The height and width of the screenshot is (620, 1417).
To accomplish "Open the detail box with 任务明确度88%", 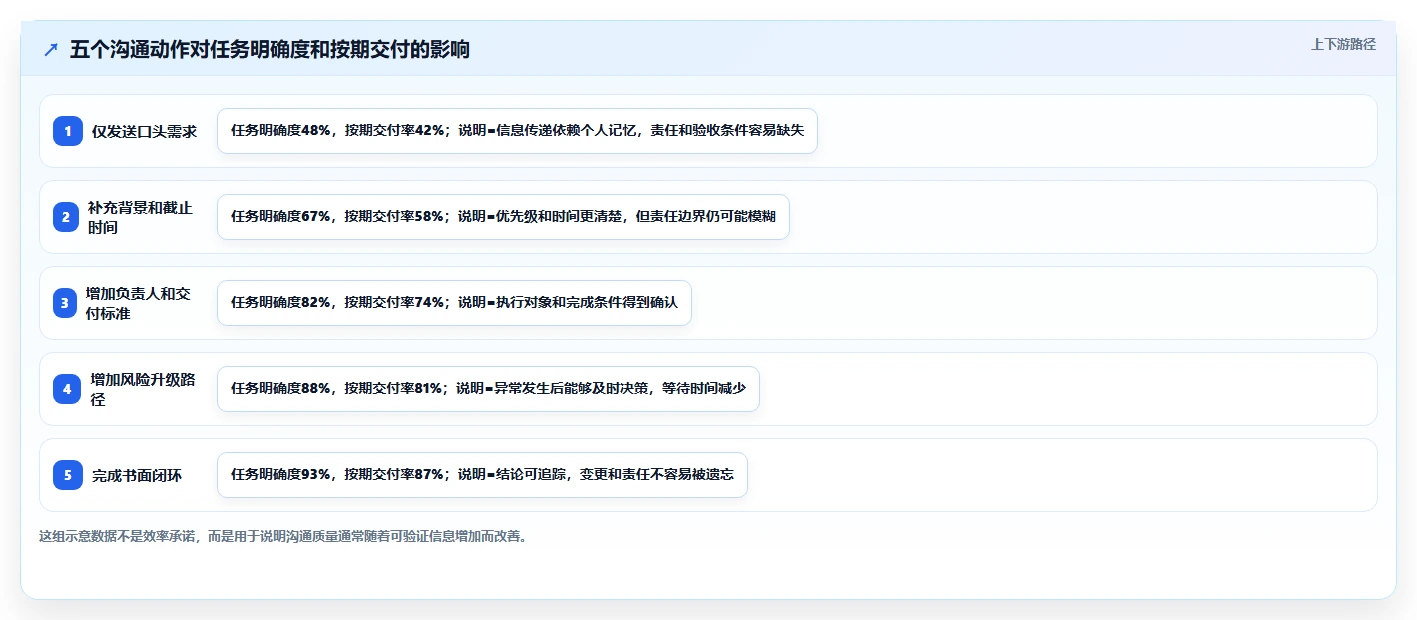I will point(488,389).
